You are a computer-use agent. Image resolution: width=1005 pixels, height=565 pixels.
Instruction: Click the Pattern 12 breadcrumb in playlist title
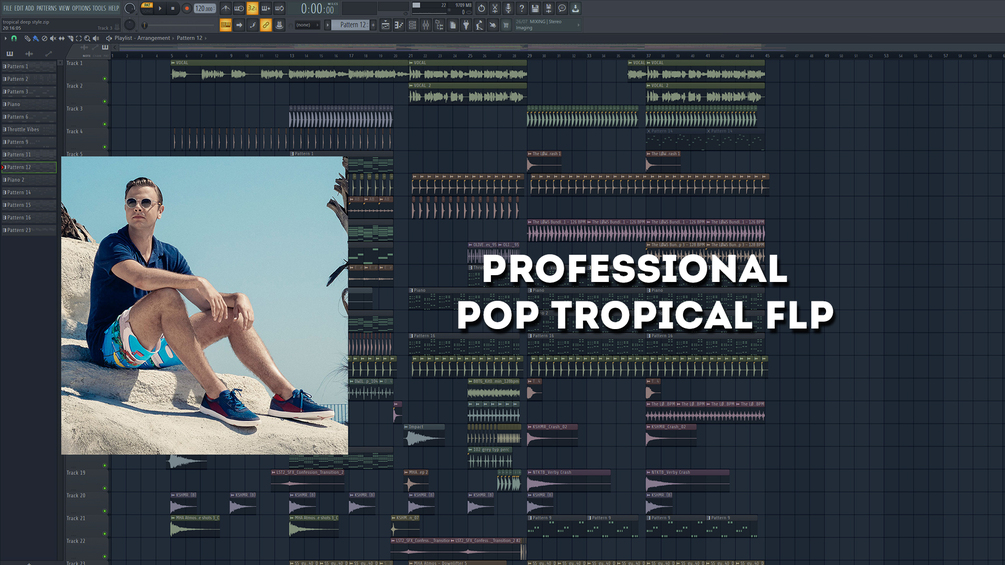pyautogui.click(x=190, y=38)
